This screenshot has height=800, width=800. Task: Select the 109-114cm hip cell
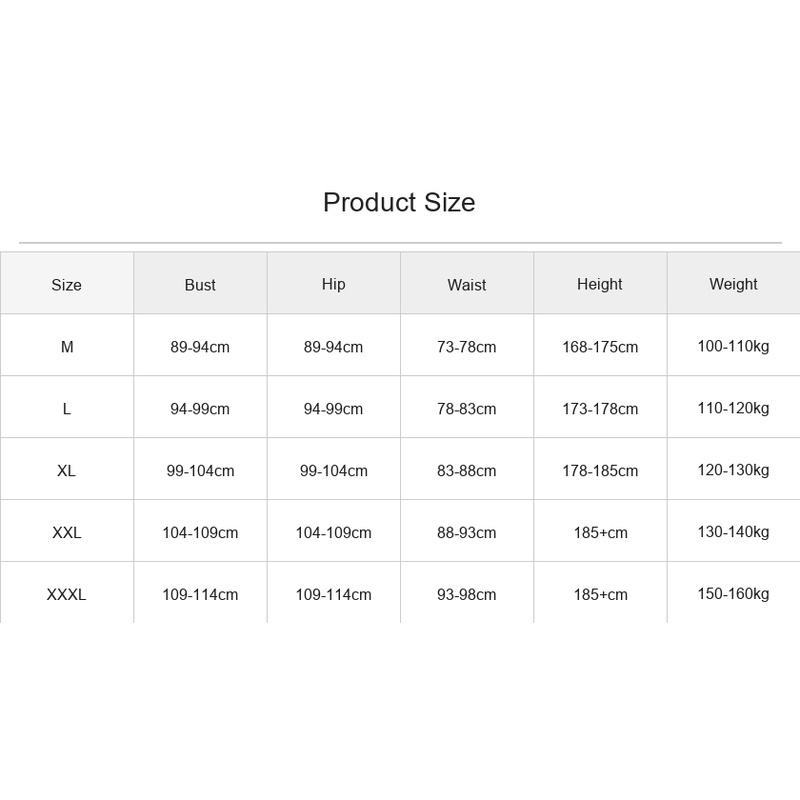(334, 594)
